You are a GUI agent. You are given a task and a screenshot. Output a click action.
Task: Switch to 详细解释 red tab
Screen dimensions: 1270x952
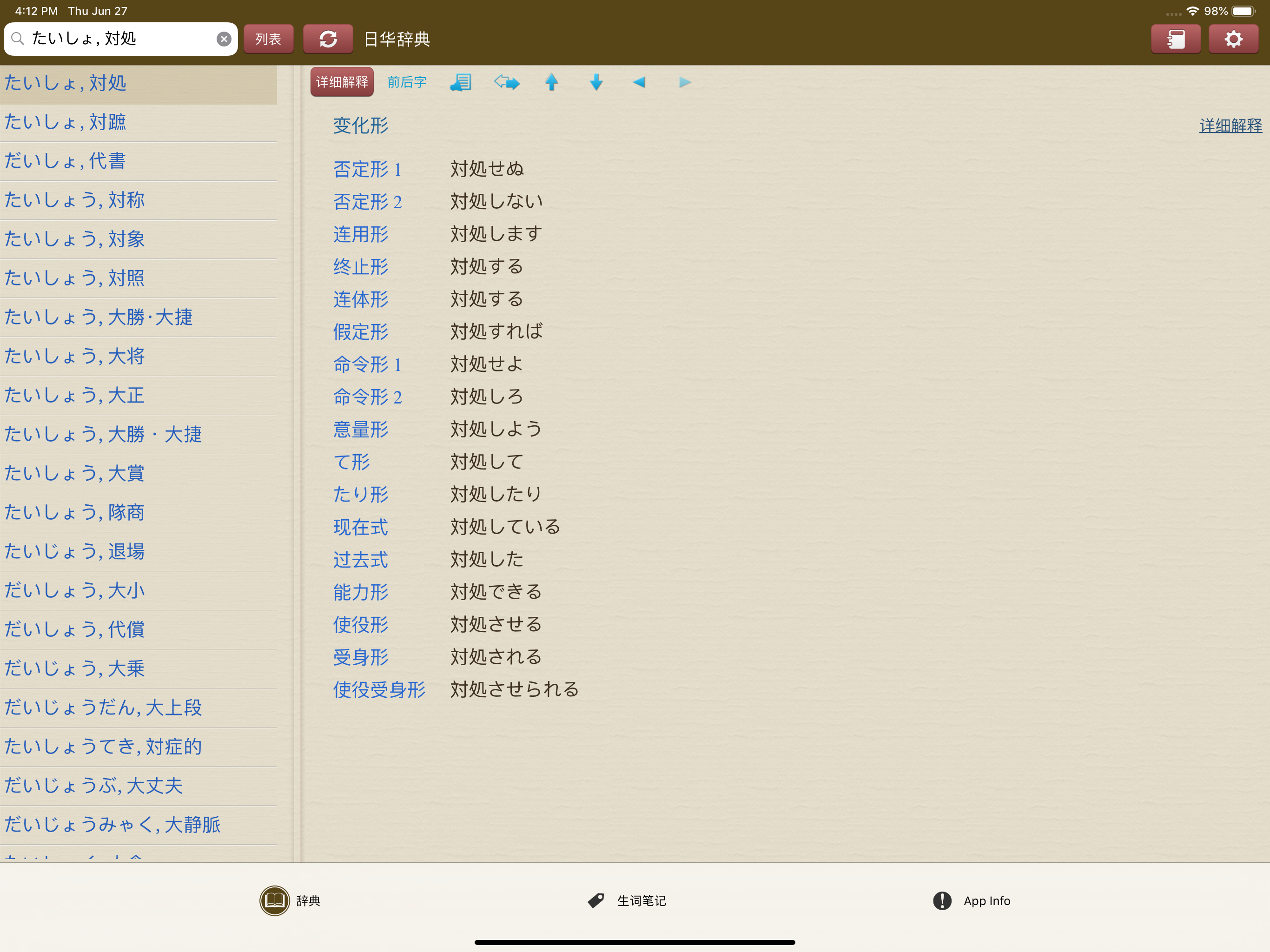[342, 82]
